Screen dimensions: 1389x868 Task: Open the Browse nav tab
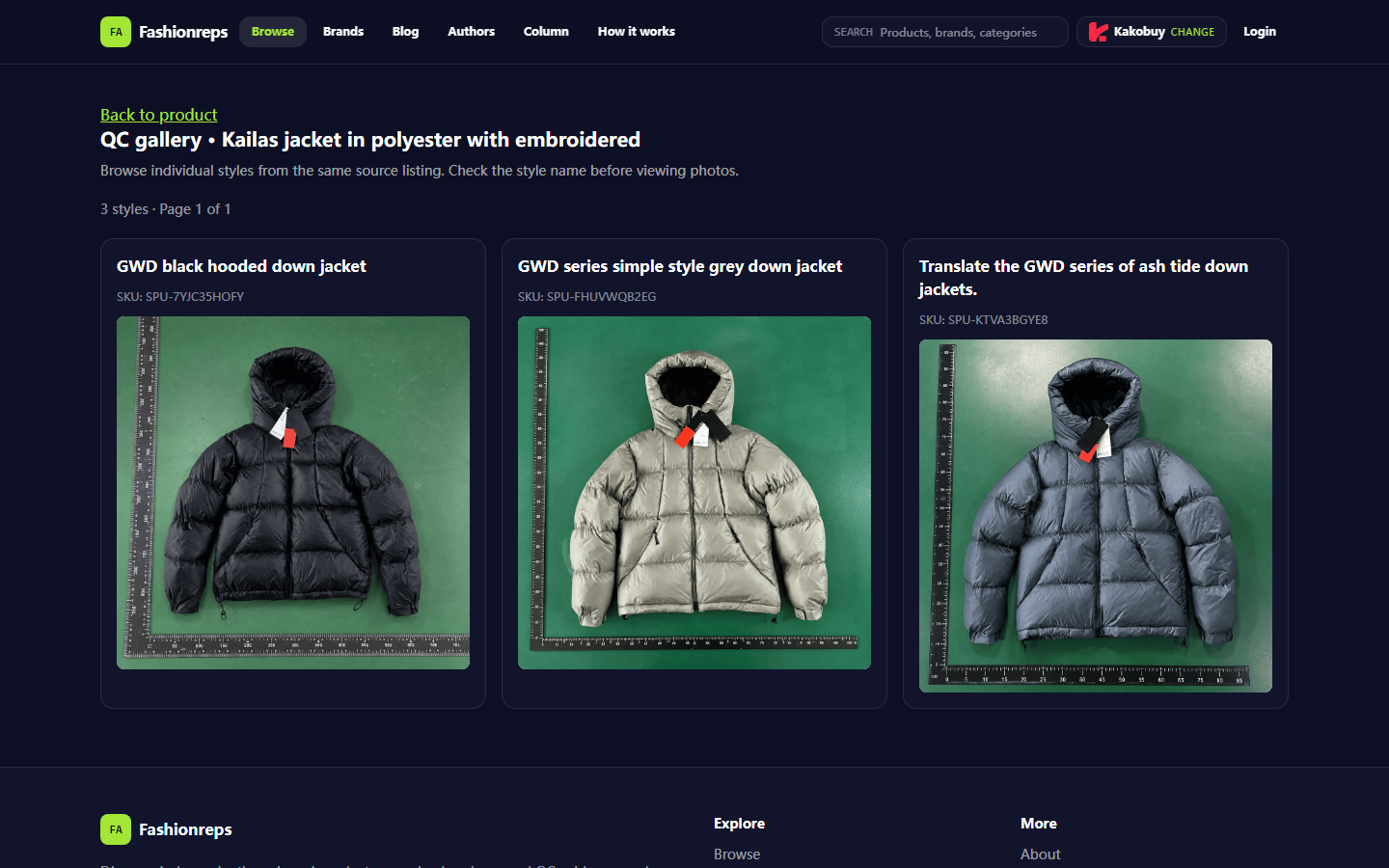click(273, 32)
